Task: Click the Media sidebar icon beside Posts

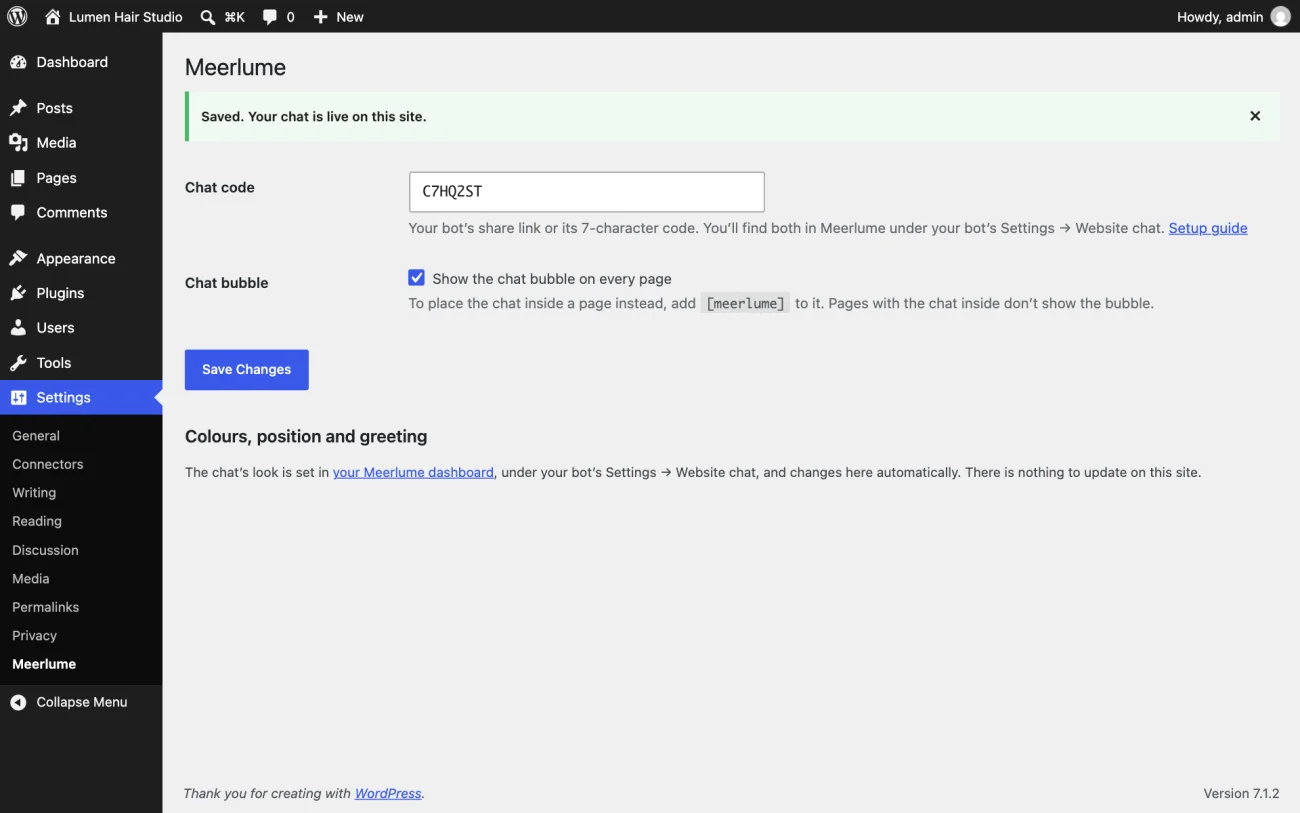Action: click(x=18, y=143)
